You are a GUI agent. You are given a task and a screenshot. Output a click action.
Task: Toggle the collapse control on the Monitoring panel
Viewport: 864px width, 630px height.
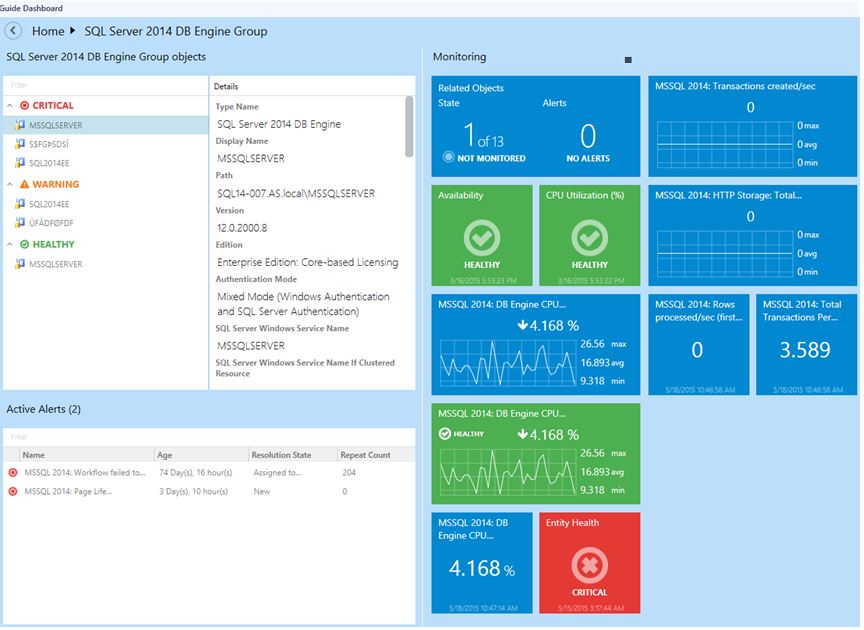[629, 60]
